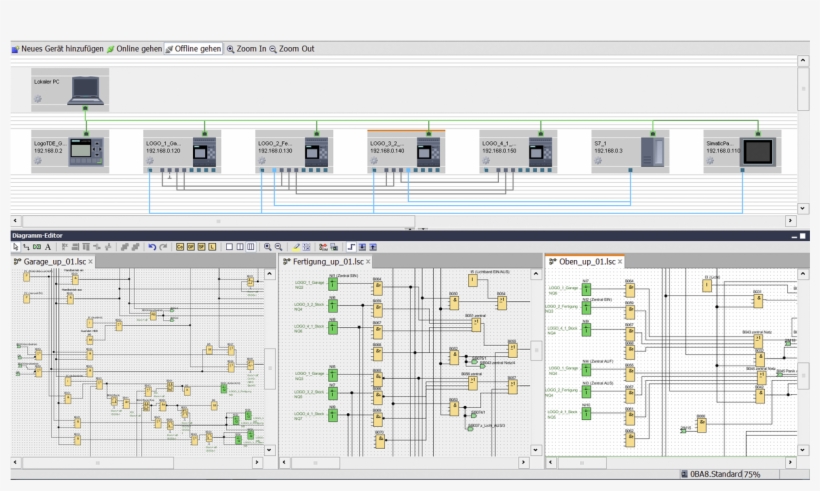Click the Lokaler PC laptop icon
Screen dimensions: 820x491
point(86,90)
